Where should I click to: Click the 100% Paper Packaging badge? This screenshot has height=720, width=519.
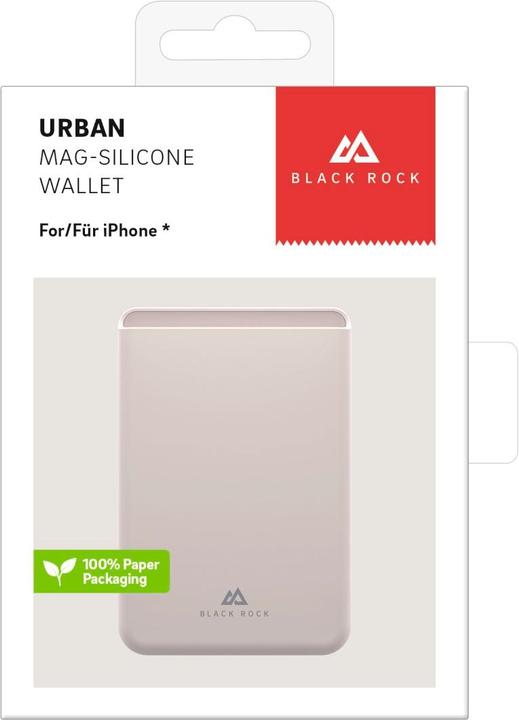coord(102,571)
